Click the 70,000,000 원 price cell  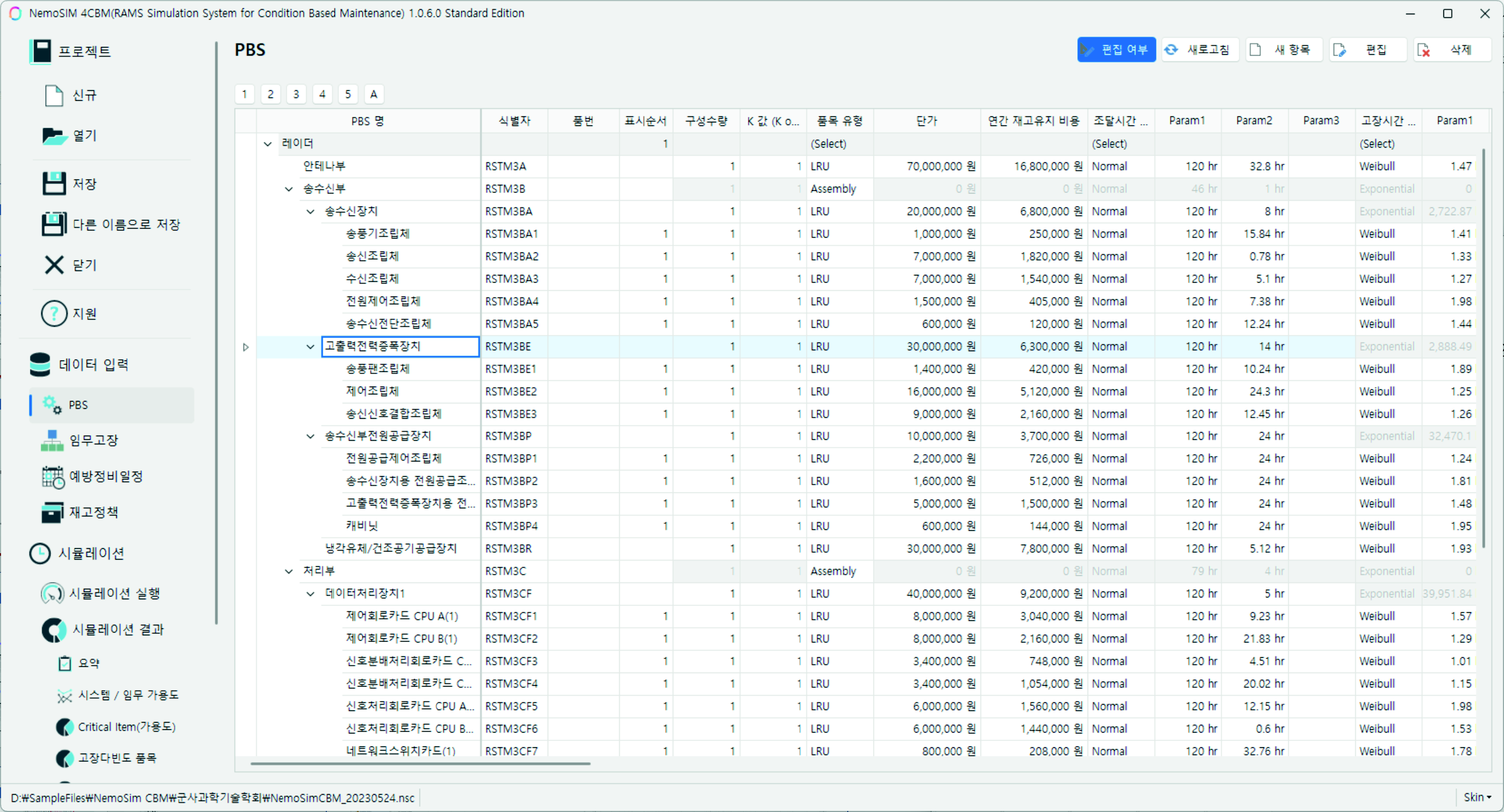tap(926, 166)
